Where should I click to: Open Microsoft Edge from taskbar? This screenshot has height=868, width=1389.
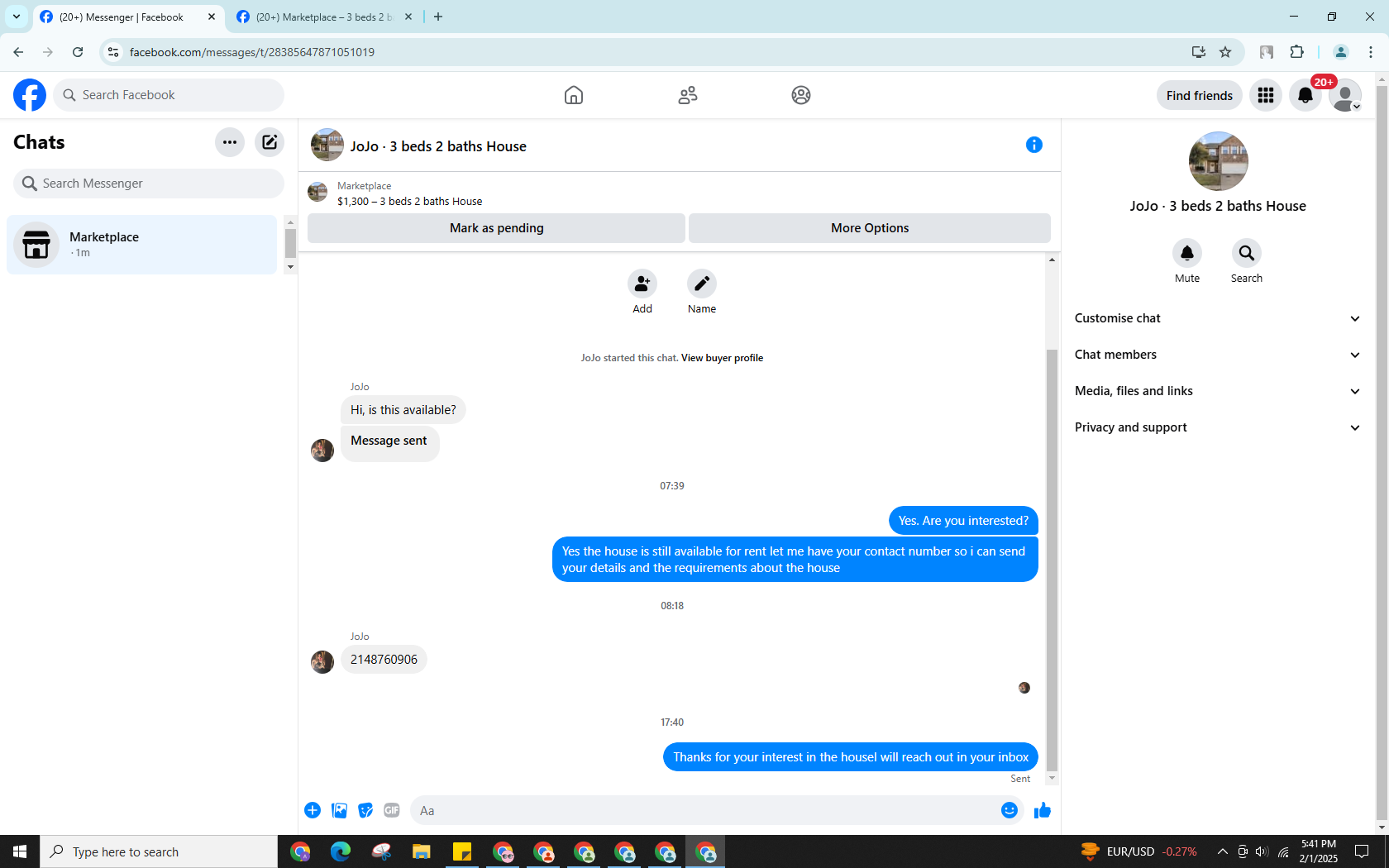click(341, 851)
